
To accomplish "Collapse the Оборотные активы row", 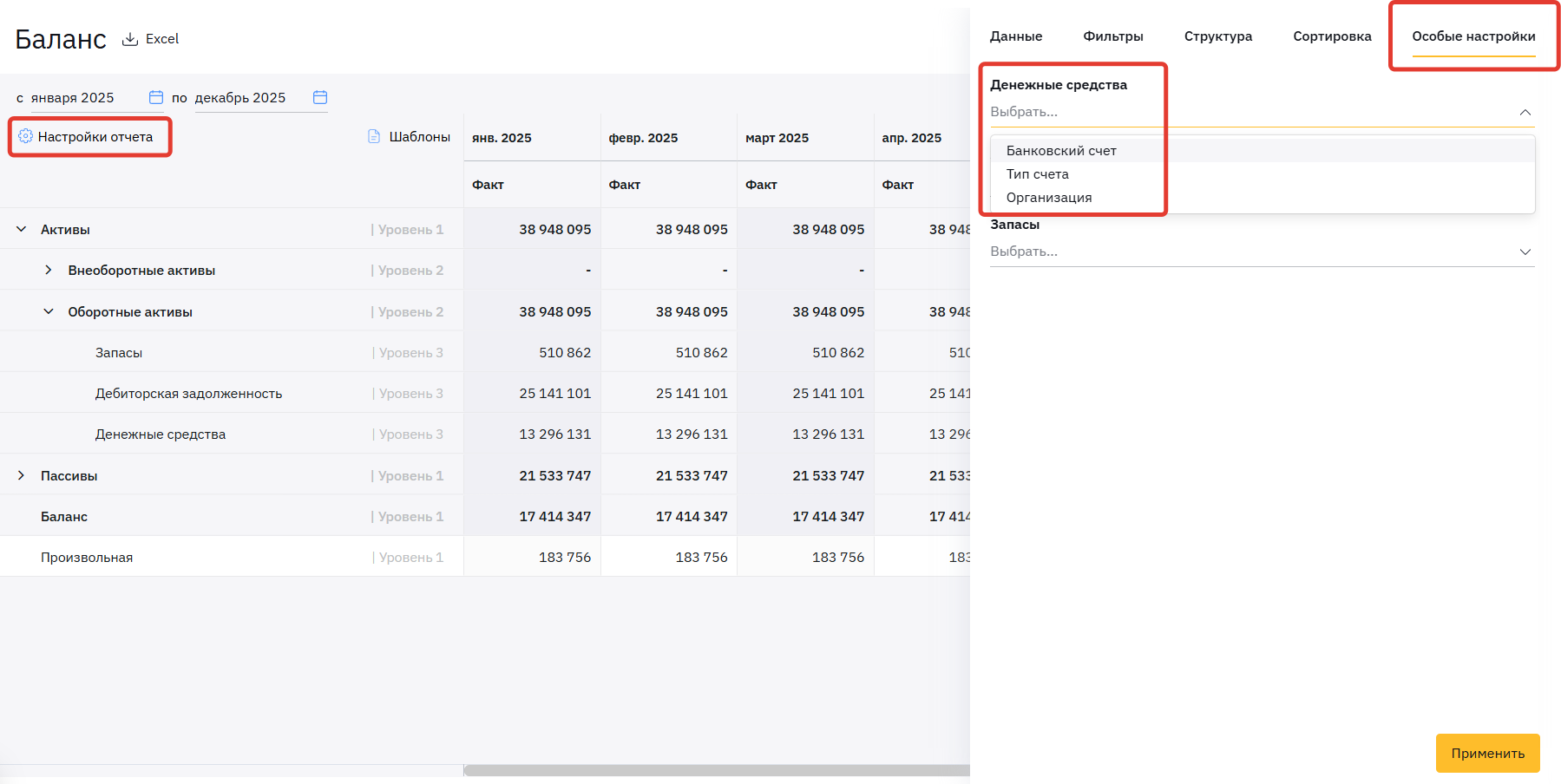I will (x=49, y=311).
